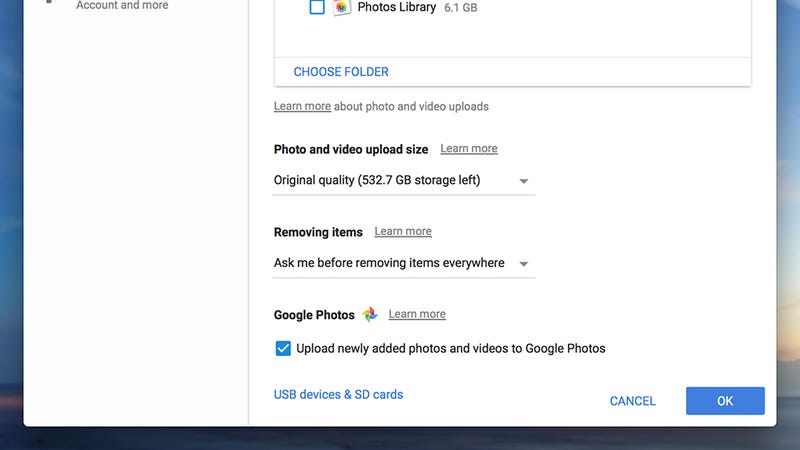This screenshot has width=800, height=450.
Task: Click the Google Photos pinwheel icon
Action: (x=370, y=314)
